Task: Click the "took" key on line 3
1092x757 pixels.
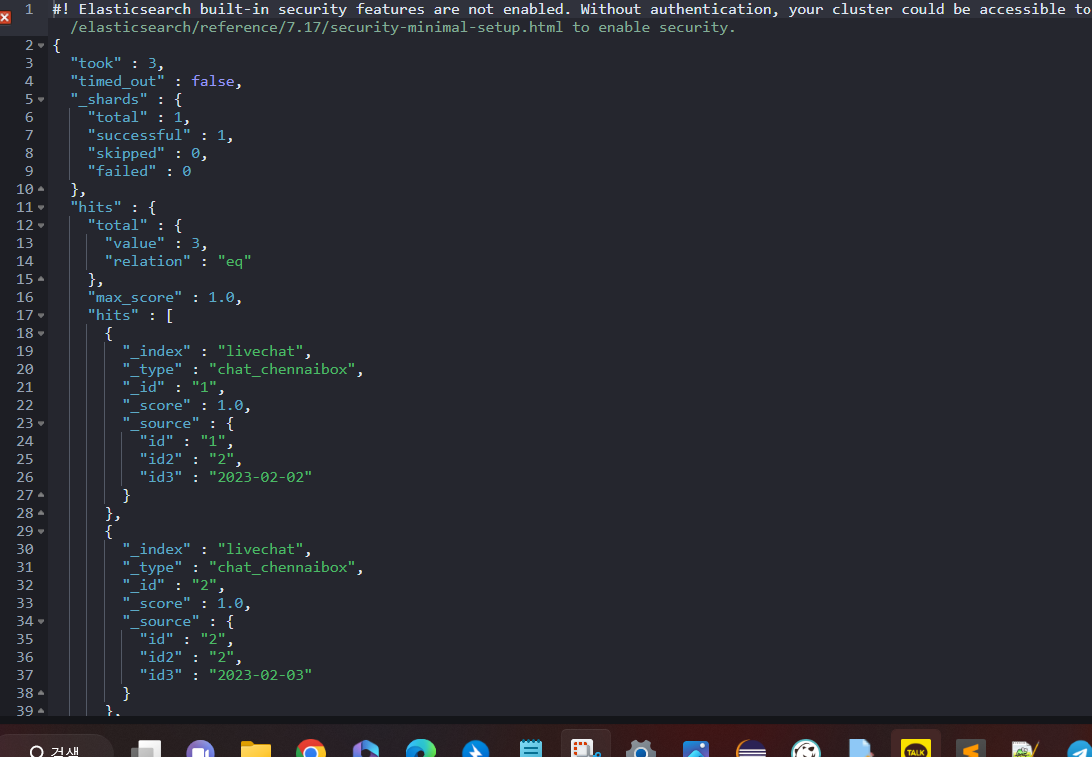Action: point(96,63)
